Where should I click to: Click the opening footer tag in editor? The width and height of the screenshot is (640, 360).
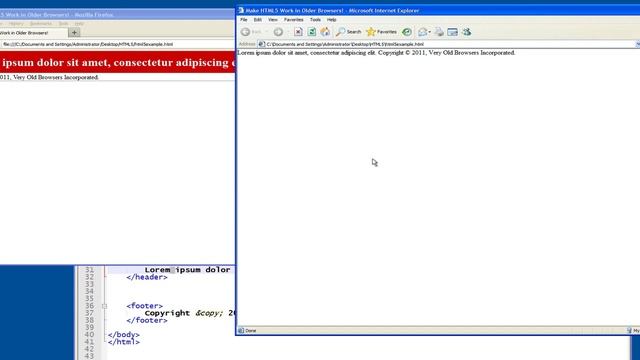click(144, 306)
